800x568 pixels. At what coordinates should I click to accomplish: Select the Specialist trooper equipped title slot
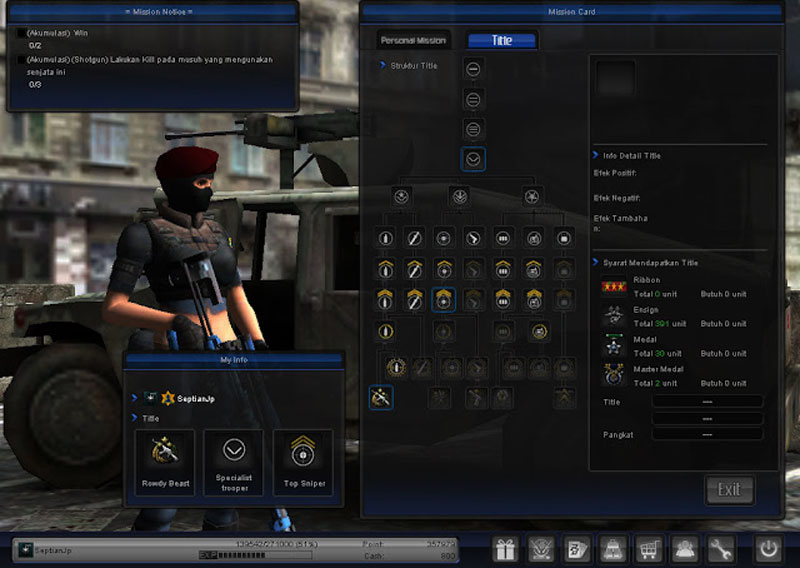pos(234,462)
